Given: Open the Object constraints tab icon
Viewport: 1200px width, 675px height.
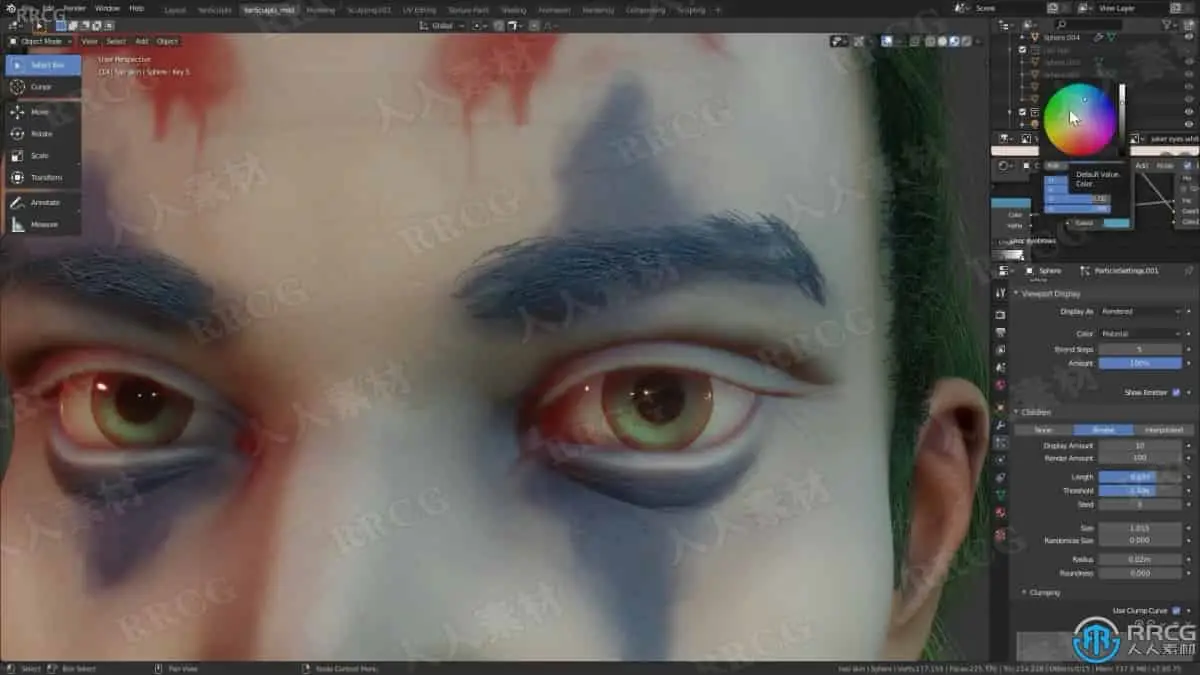Looking at the screenshot, I should (1000, 478).
